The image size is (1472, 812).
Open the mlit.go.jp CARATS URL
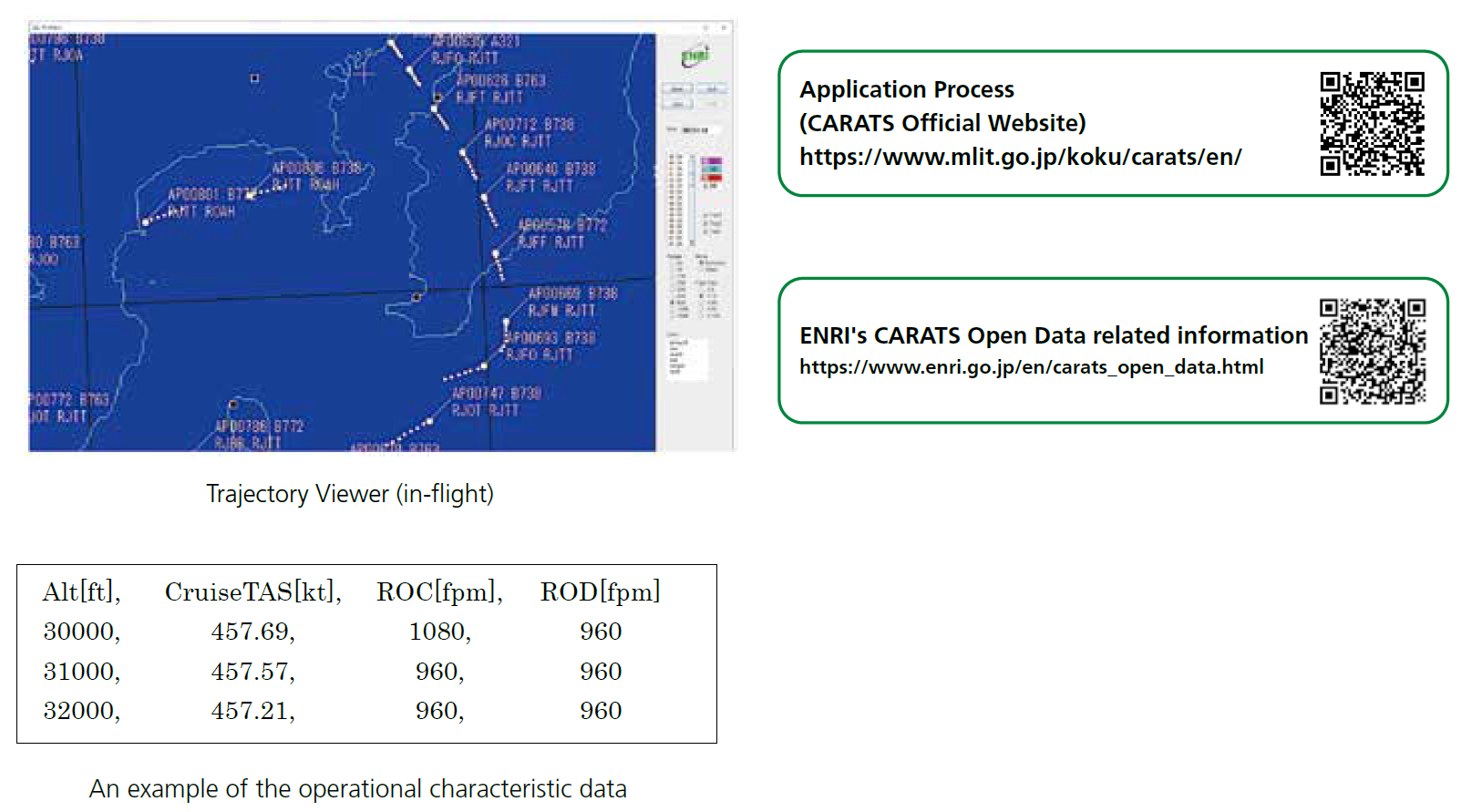tap(1020, 157)
